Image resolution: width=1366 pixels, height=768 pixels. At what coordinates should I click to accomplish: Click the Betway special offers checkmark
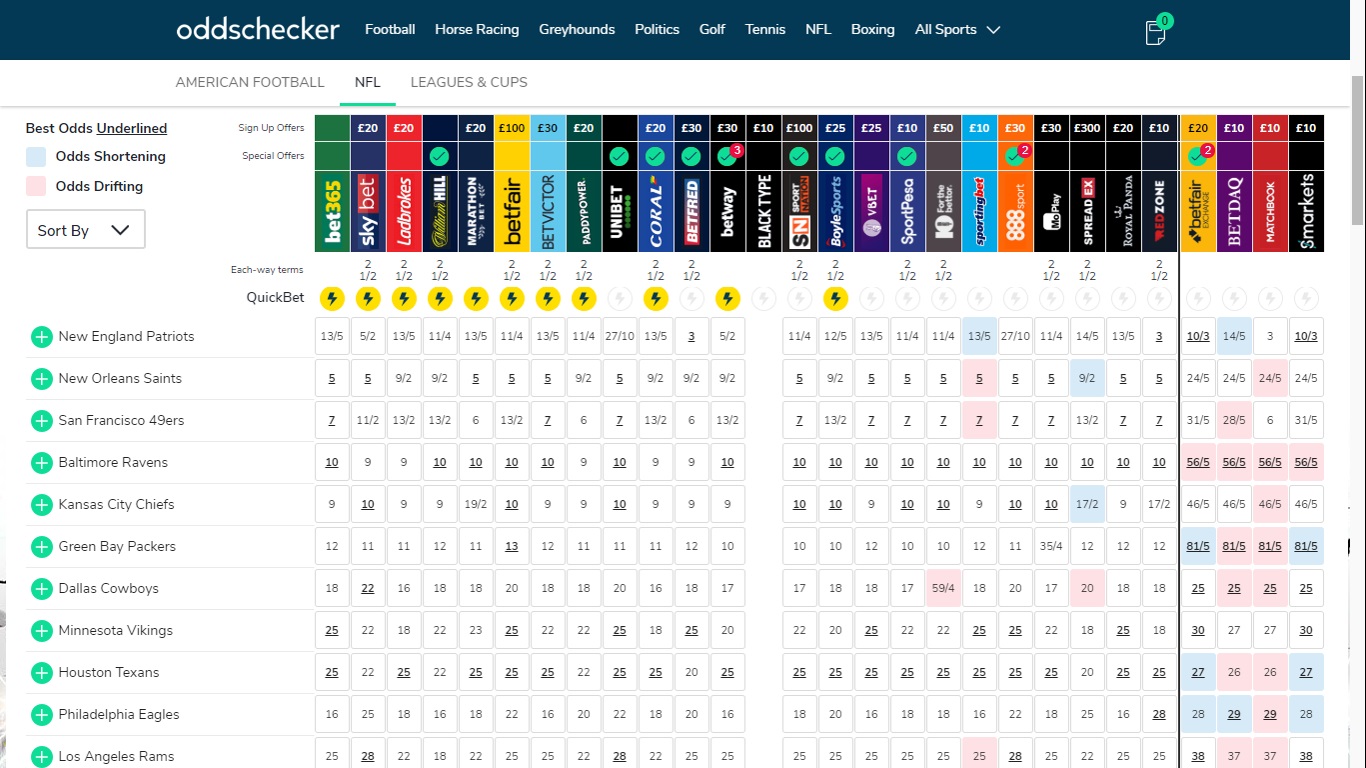click(728, 156)
